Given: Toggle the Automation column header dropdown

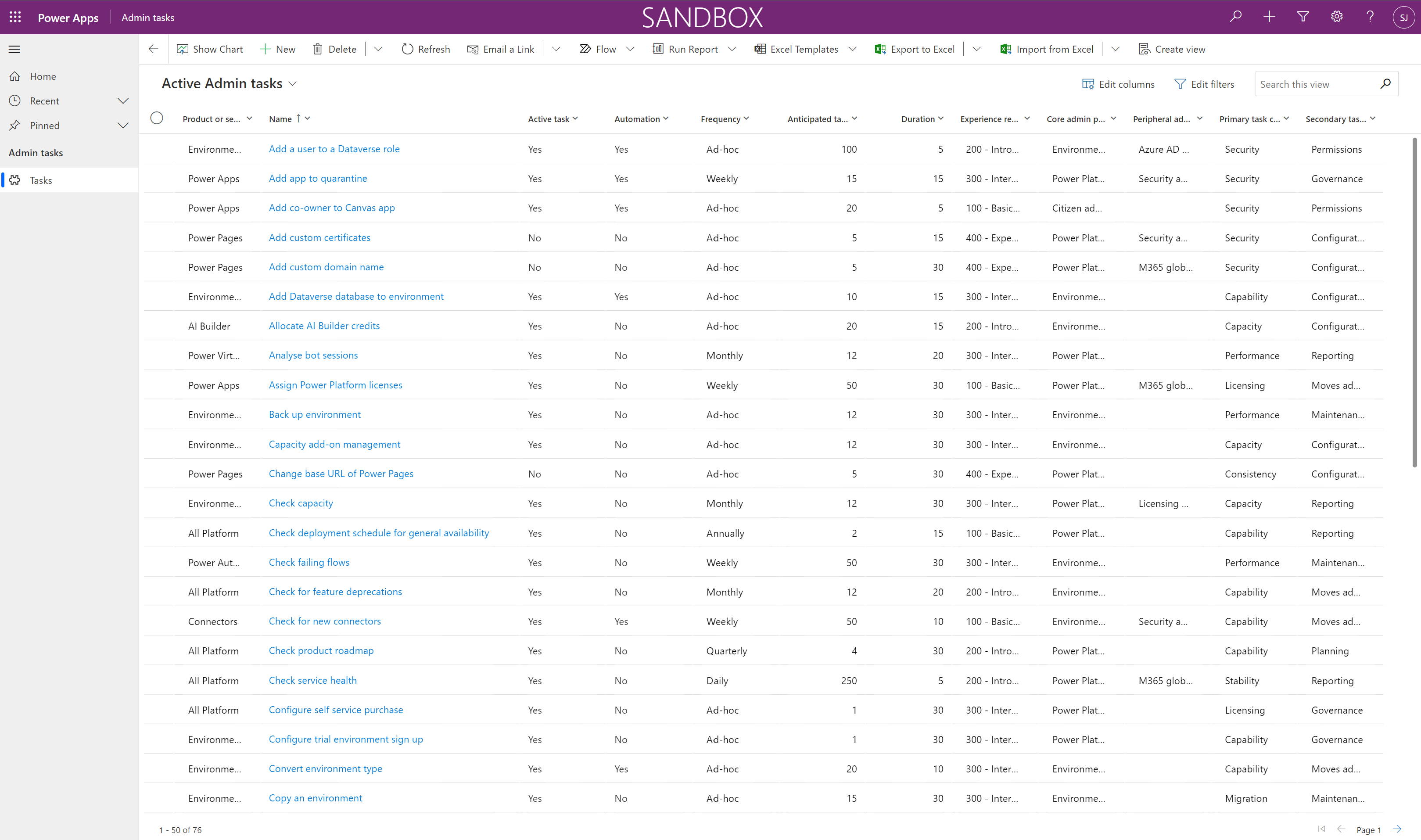Looking at the screenshot, I should [x=668, y=118].
